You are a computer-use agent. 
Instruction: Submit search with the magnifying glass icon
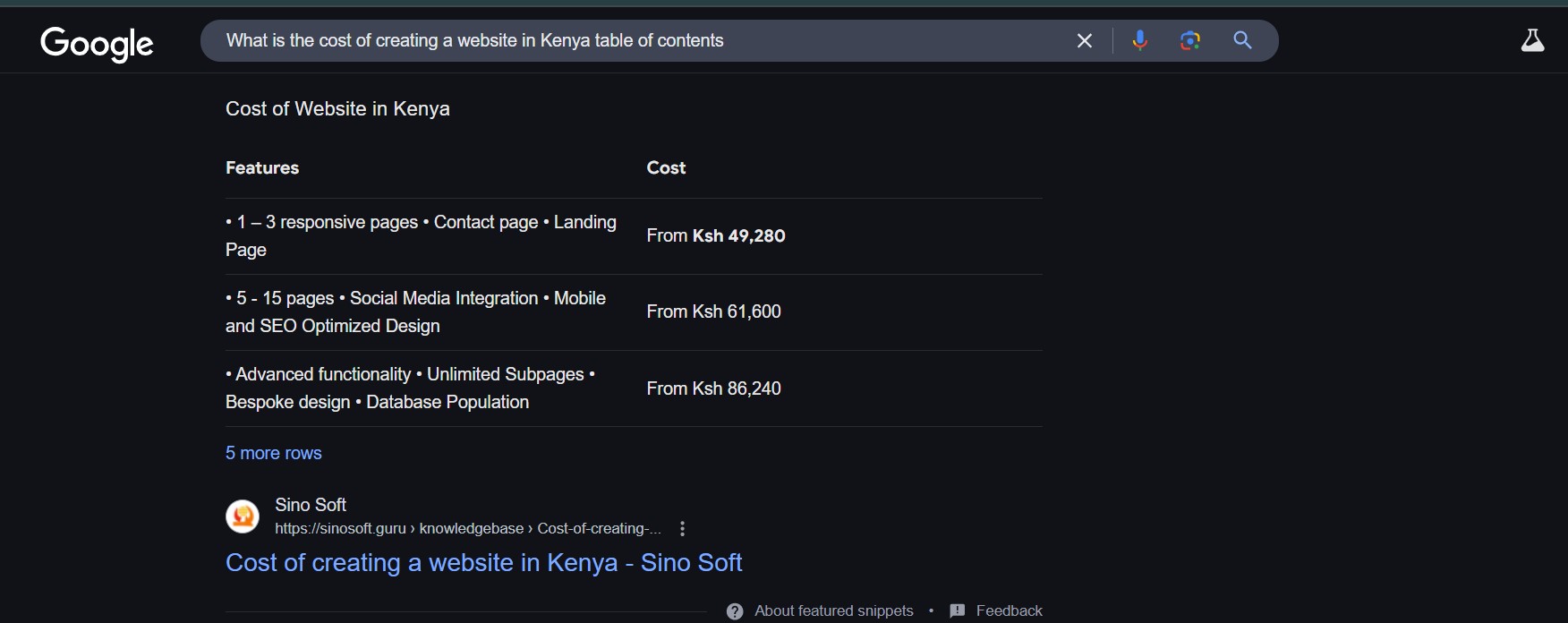1242,40
